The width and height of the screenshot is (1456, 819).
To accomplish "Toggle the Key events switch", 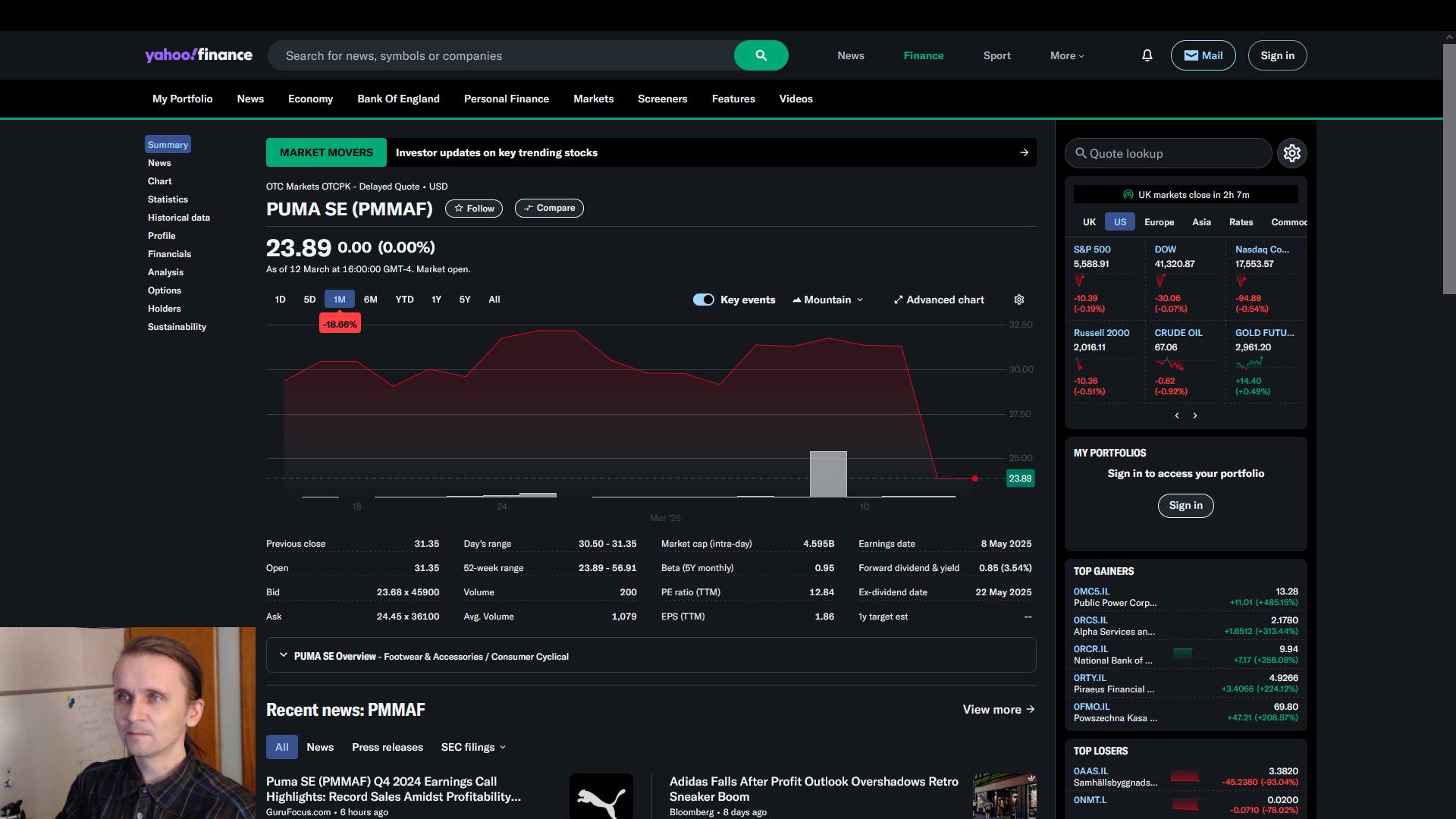I will pos(703,300).
